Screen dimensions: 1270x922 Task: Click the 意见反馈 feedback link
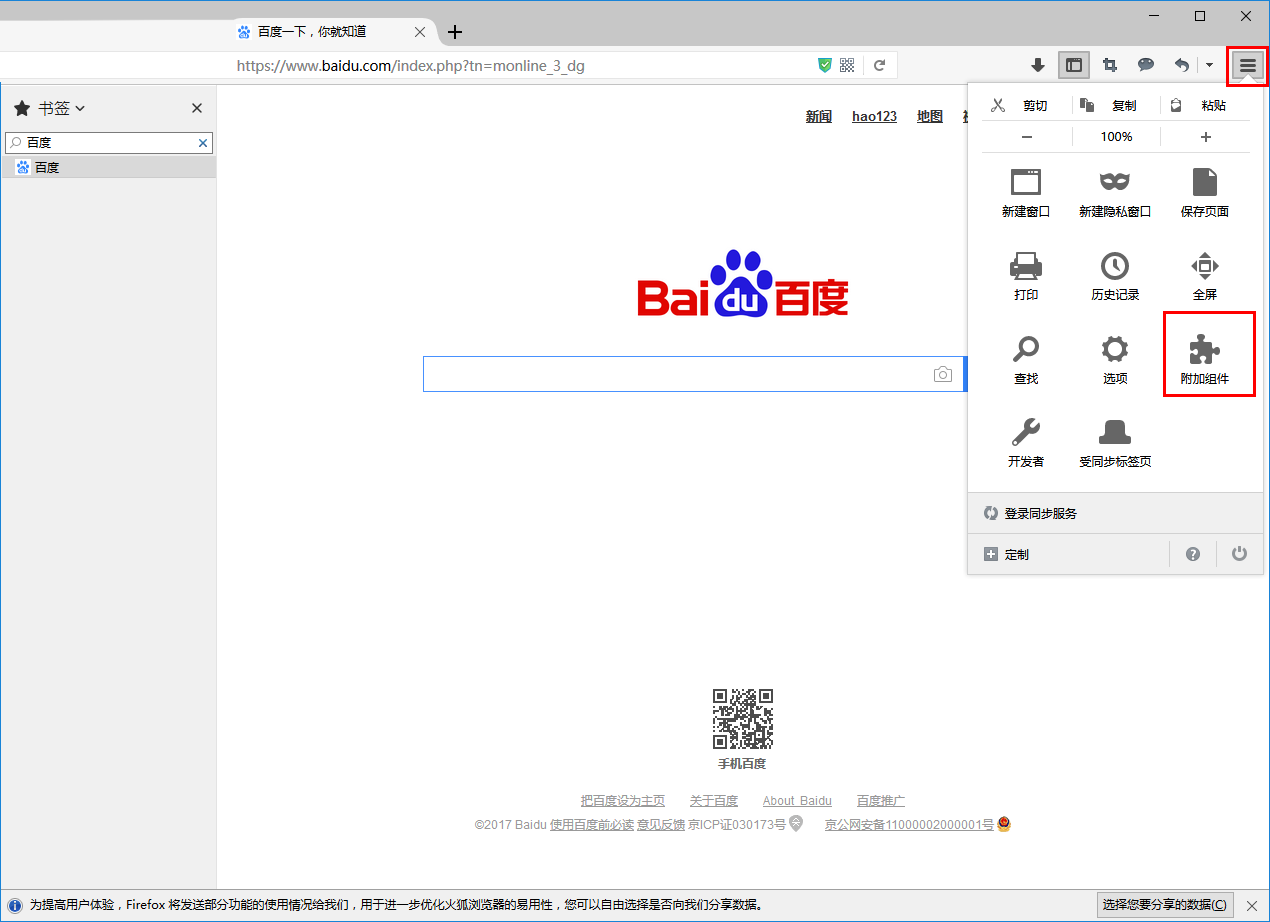click(x=661, y=825)
